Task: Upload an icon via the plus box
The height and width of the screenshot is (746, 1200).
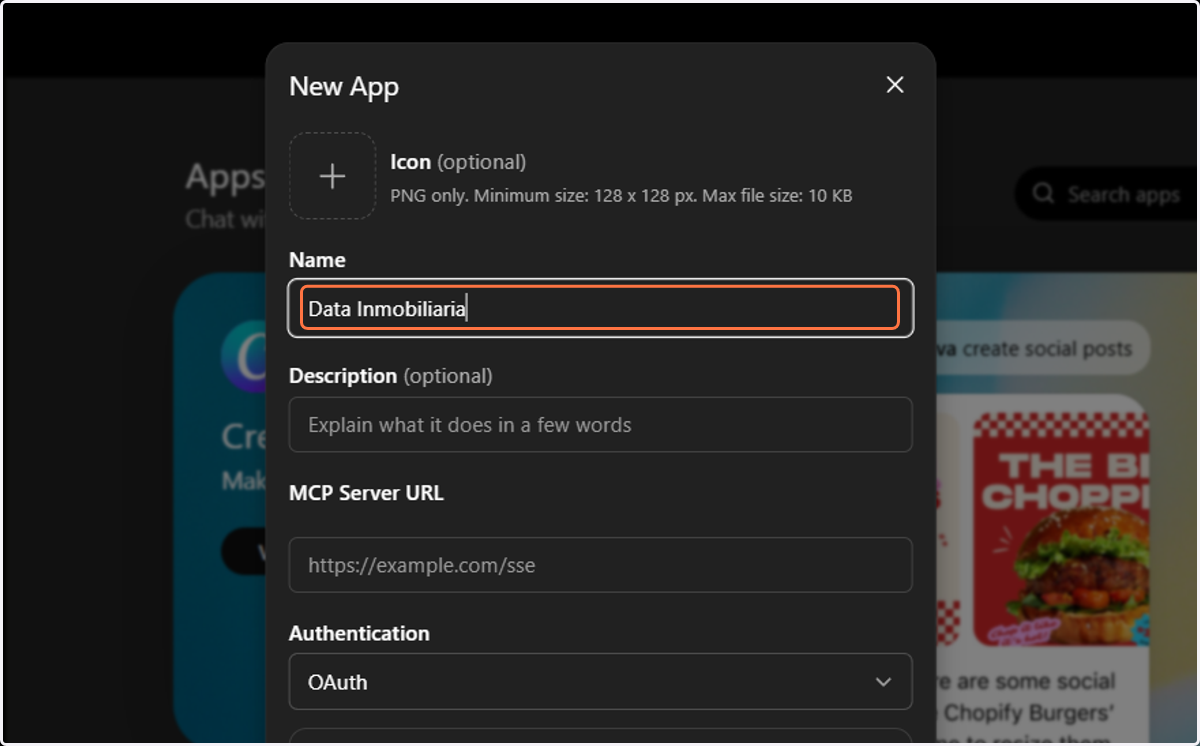Action: (332, 176)
